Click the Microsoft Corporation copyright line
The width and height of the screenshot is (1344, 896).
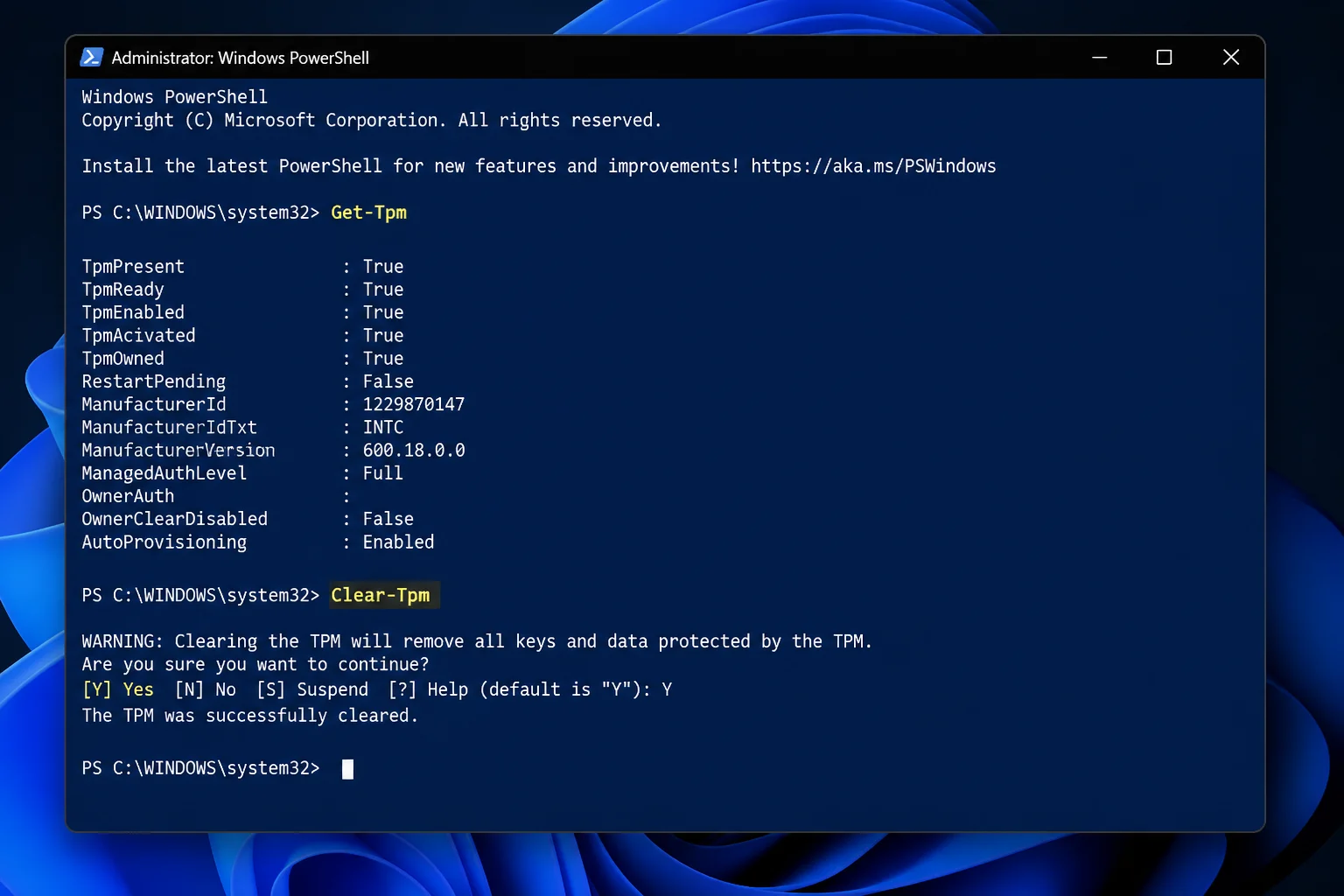pos(372,121)
